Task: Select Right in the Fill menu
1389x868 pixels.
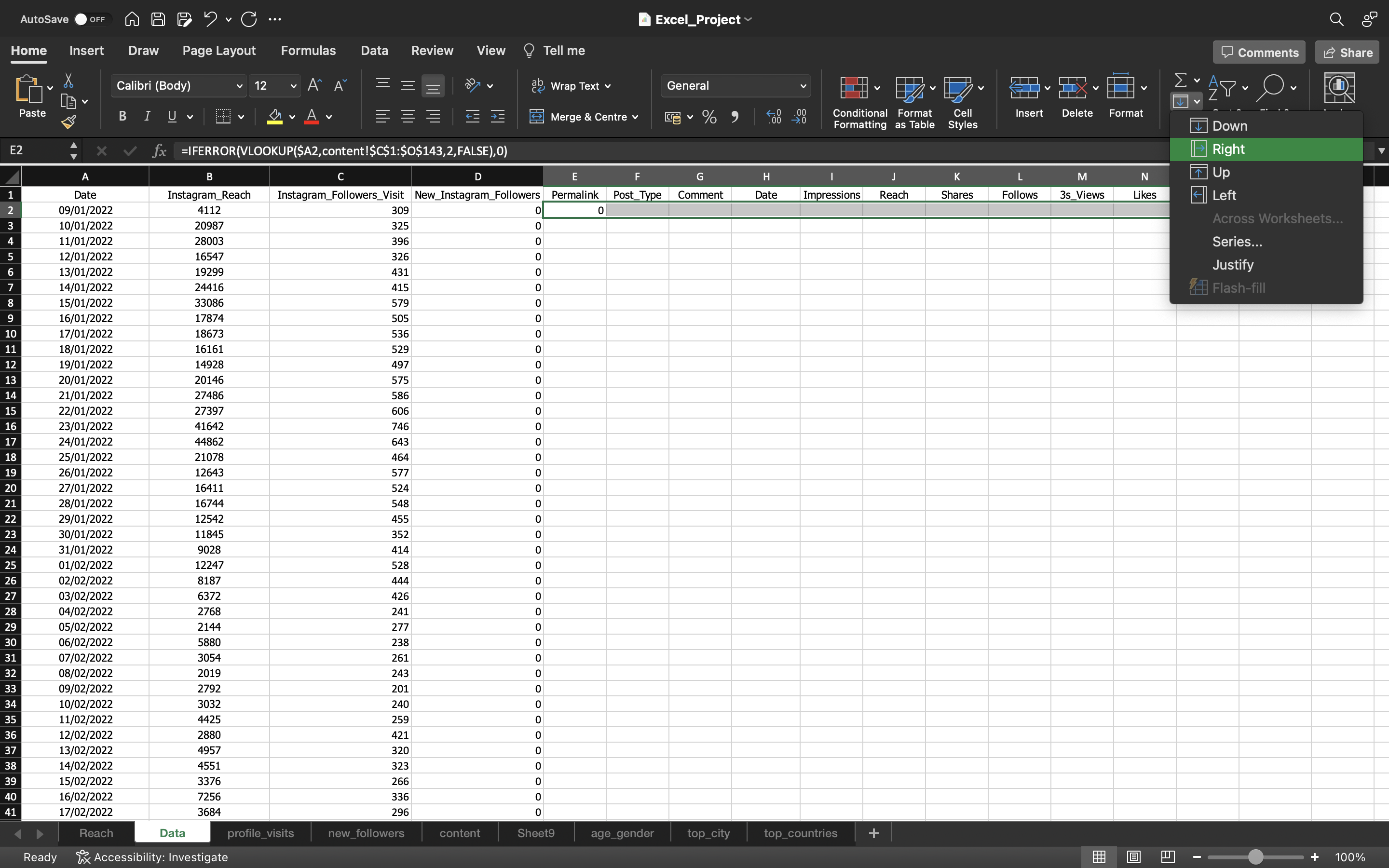Action: pyautogui.click(x=1266, y=149)
